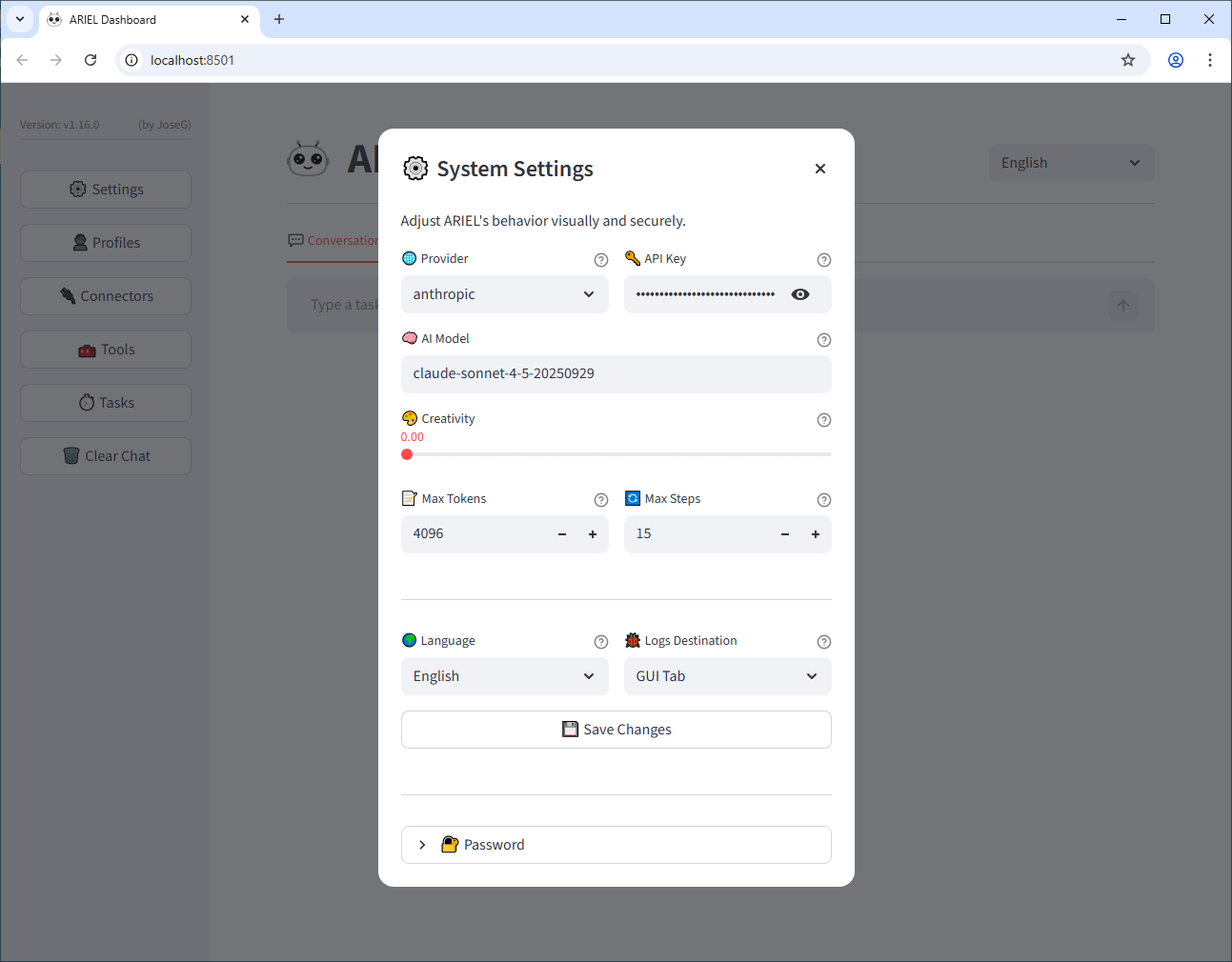The width and height of the screenshot is (1232, 962).
Task: Click the Logs Destination help icon
Action: (824, 642)
